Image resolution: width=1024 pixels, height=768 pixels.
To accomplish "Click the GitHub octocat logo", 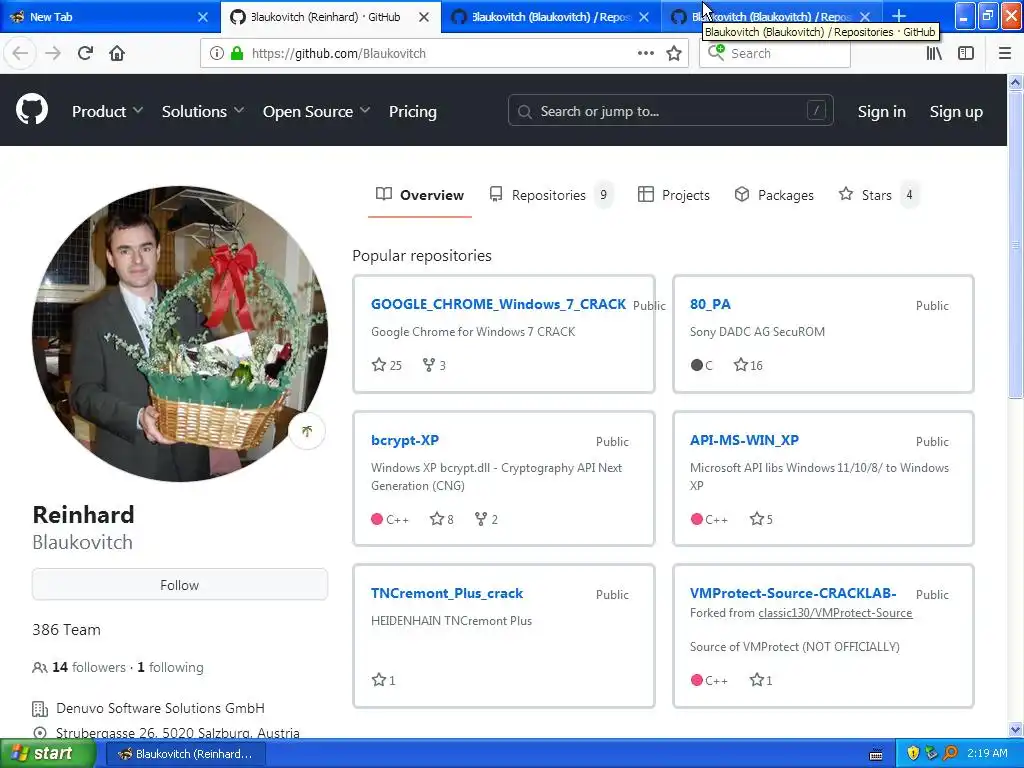I will coord(32,110).
